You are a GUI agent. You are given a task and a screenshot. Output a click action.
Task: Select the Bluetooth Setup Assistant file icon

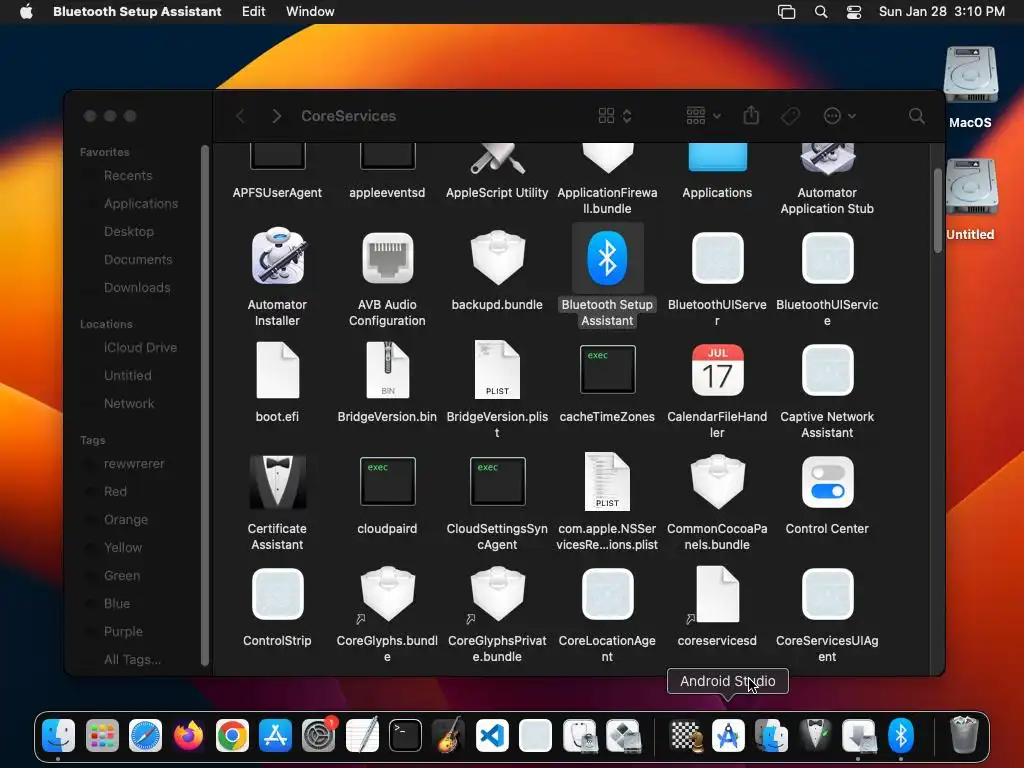pyautogui.click(x=607, y=257)
